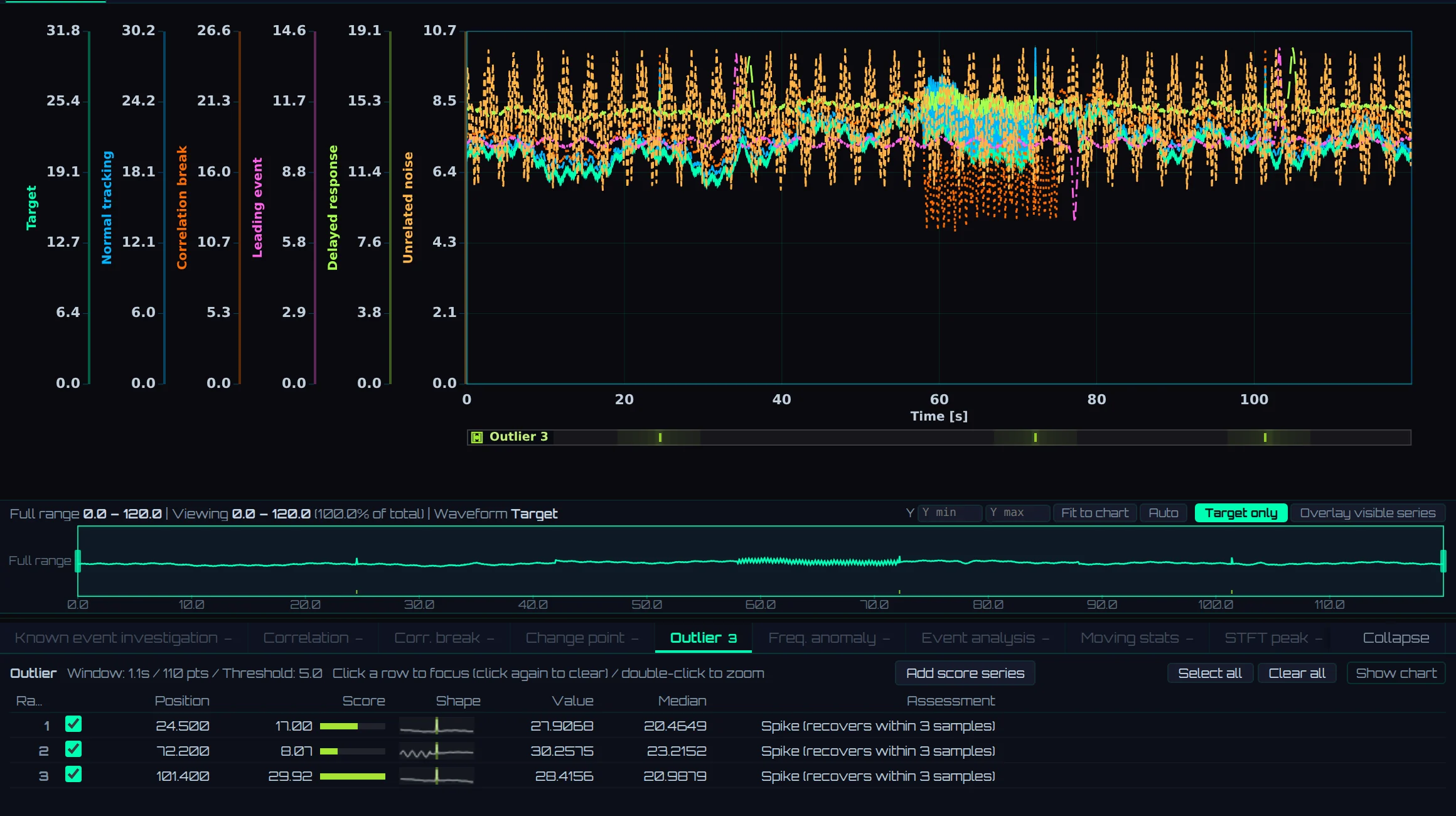Click the Normal tracking axis label
The width and height of the screenshot is (1456, 816).
107,208
